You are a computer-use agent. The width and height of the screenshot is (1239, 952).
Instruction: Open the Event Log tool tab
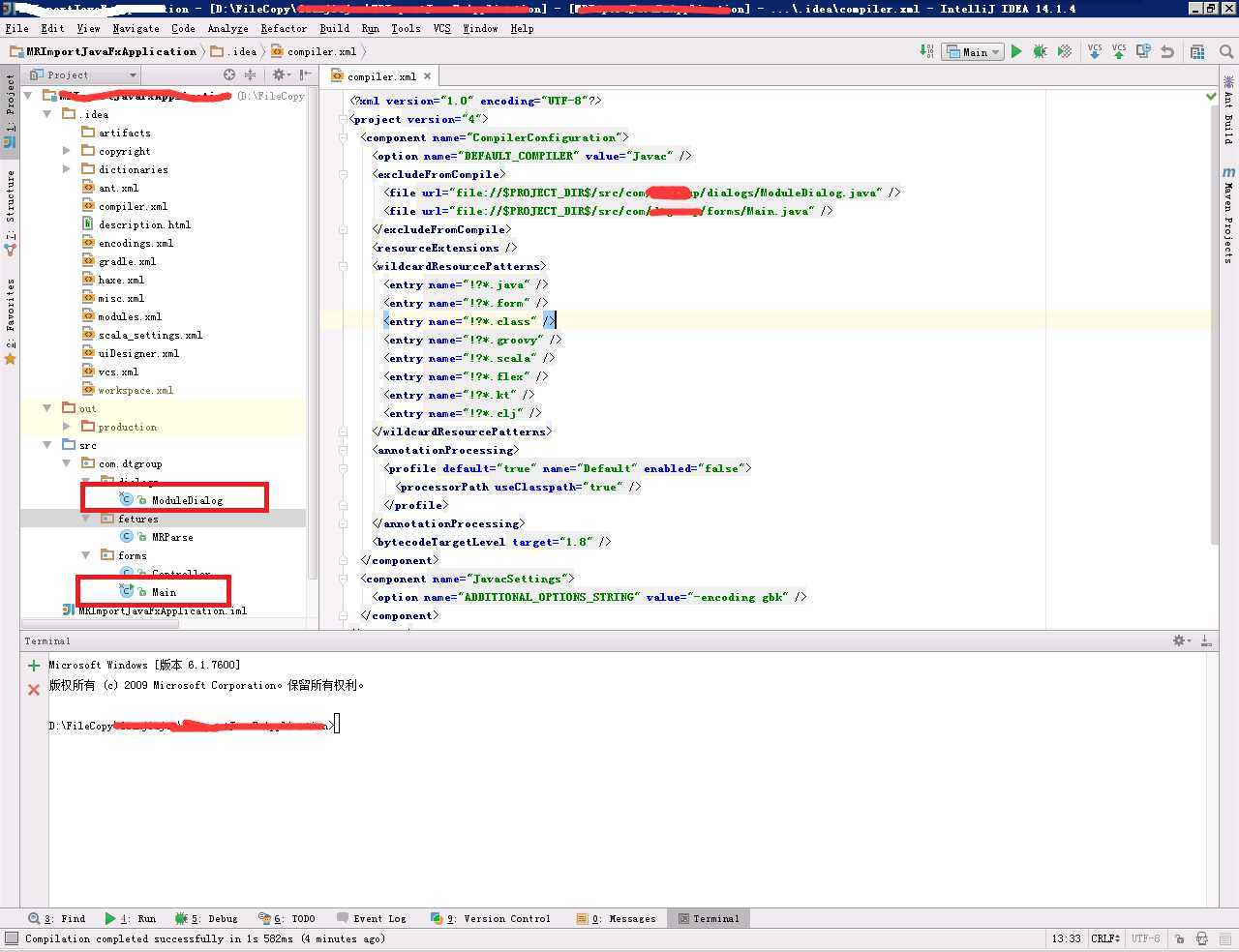coord(371,918)
